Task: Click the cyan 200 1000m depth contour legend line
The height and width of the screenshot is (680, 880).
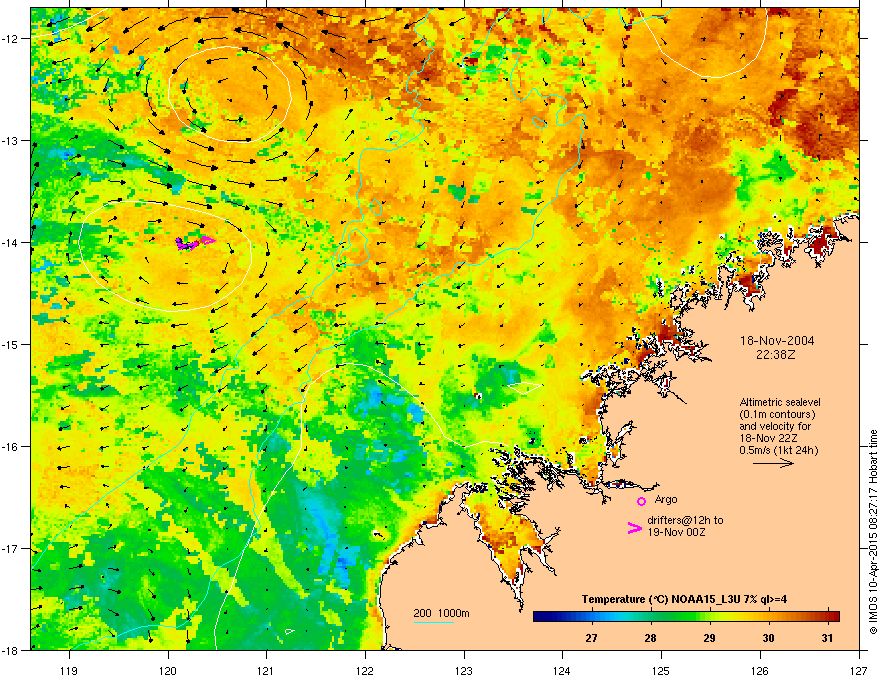Action: click(x=433, y=622)
